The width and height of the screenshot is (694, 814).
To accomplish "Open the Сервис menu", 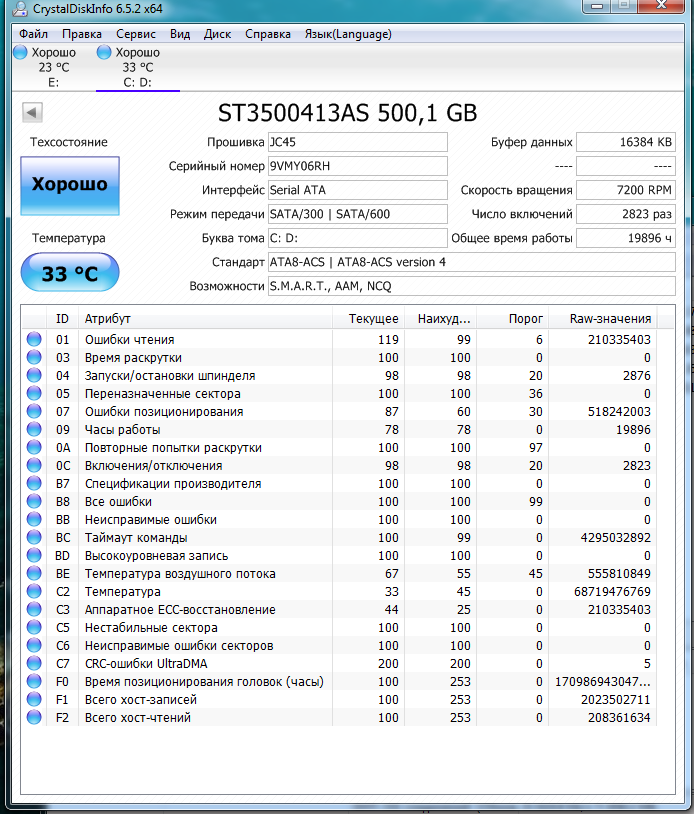I will (135, 34).
